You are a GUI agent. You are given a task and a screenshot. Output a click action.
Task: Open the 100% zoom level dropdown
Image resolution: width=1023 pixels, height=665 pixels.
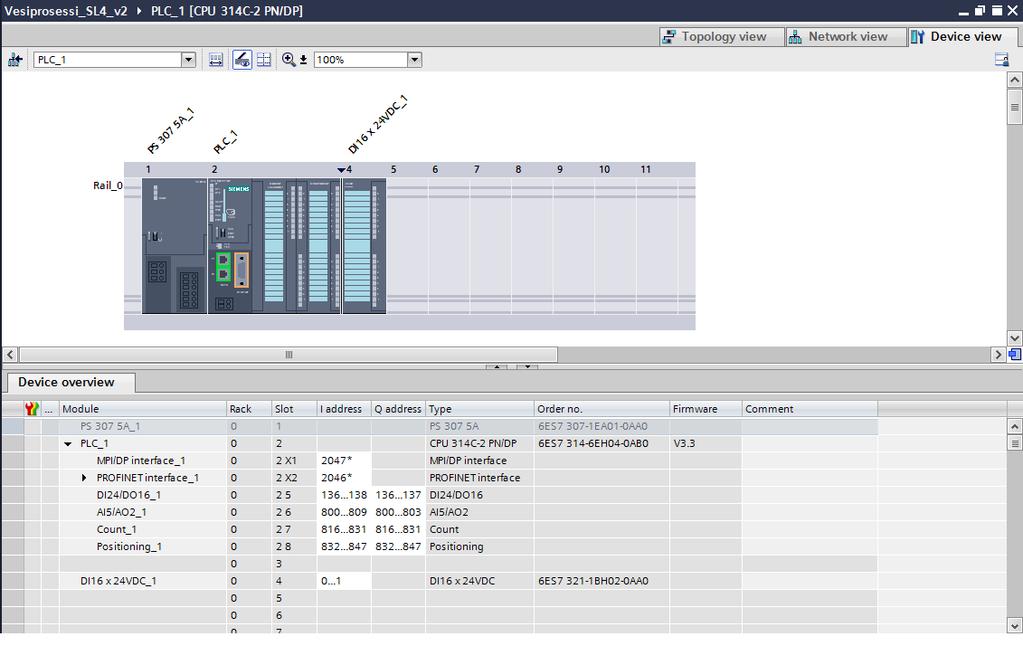tap(414, 60)
